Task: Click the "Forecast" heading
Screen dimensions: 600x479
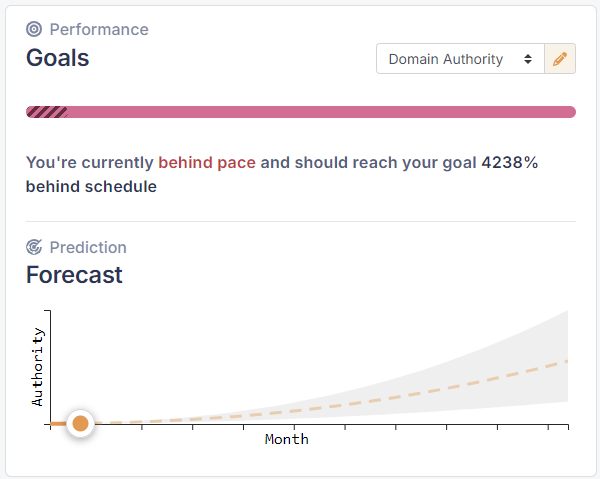Action: [x=74, y=275]
